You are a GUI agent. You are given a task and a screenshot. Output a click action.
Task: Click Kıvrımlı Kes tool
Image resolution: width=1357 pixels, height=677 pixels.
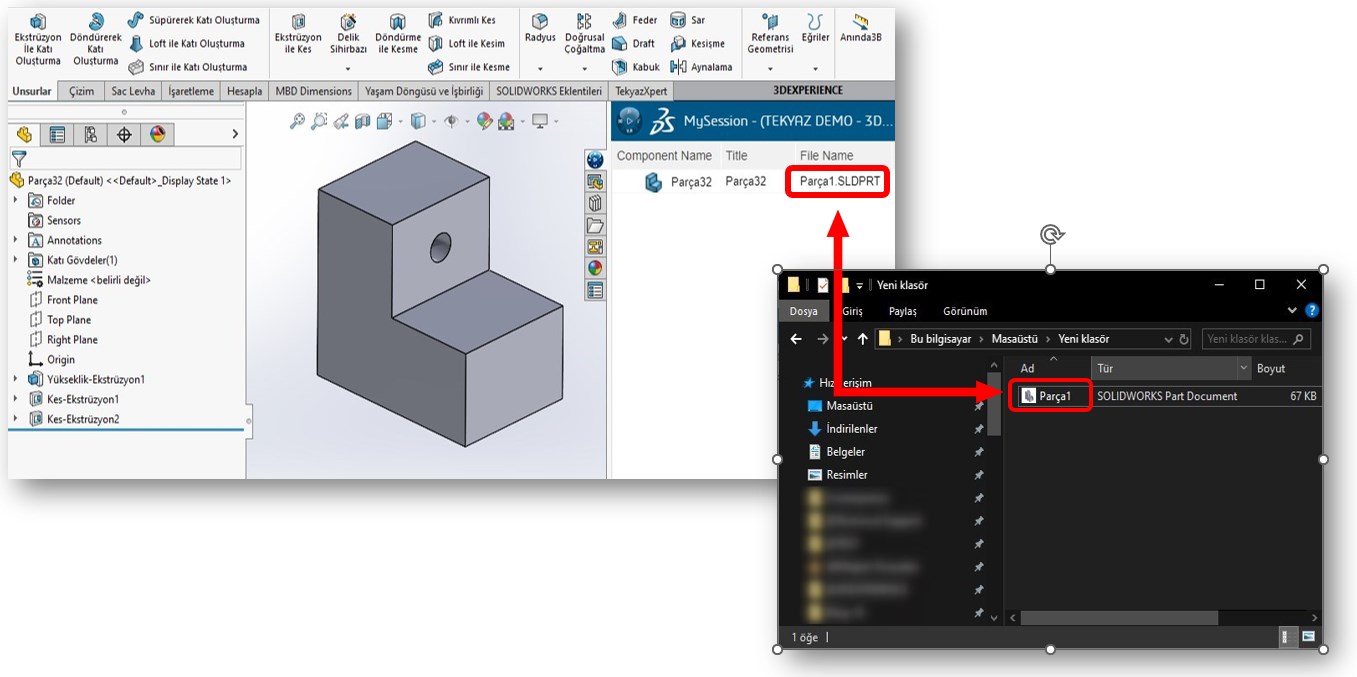tap(462, 20)
